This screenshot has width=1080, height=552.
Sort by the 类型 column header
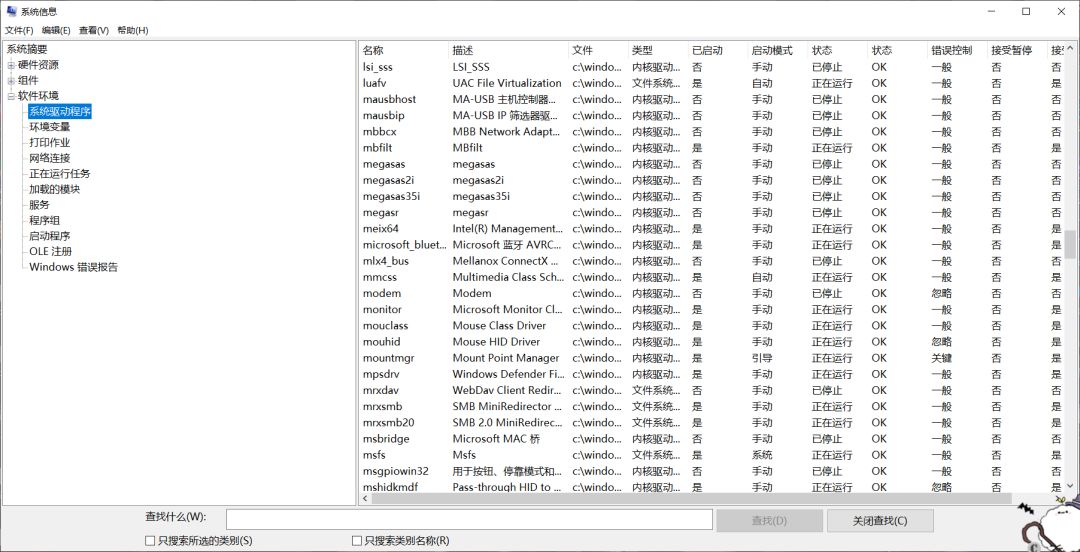coord(658,50)
